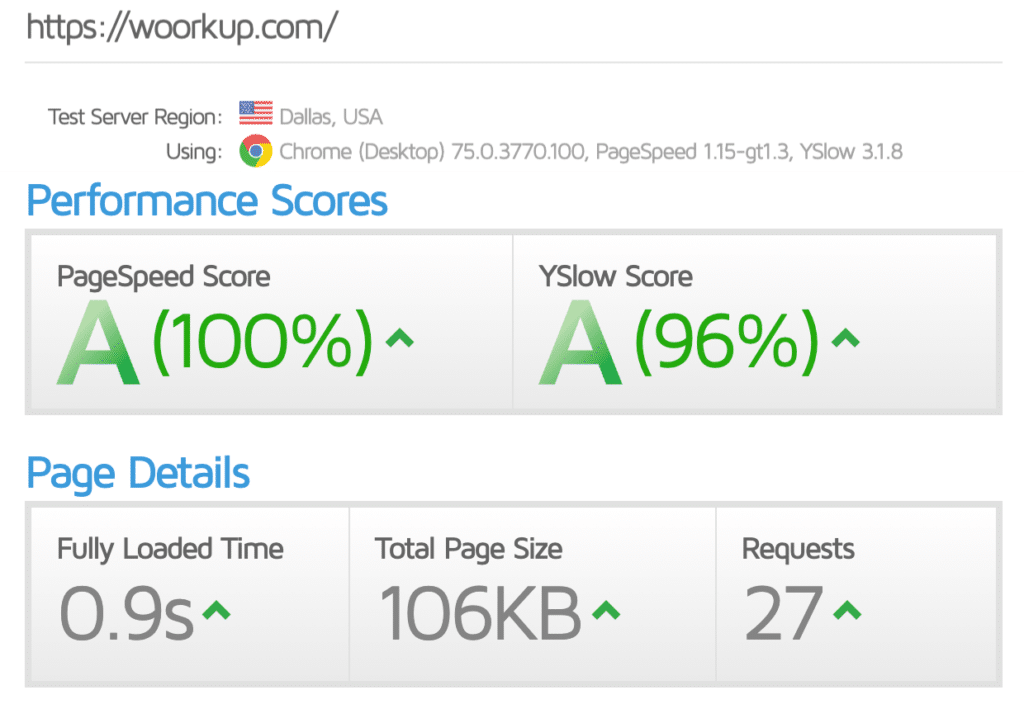The image size is (1024, 704).
Task: Click the Requests label
Action: [x=798, y=549]
